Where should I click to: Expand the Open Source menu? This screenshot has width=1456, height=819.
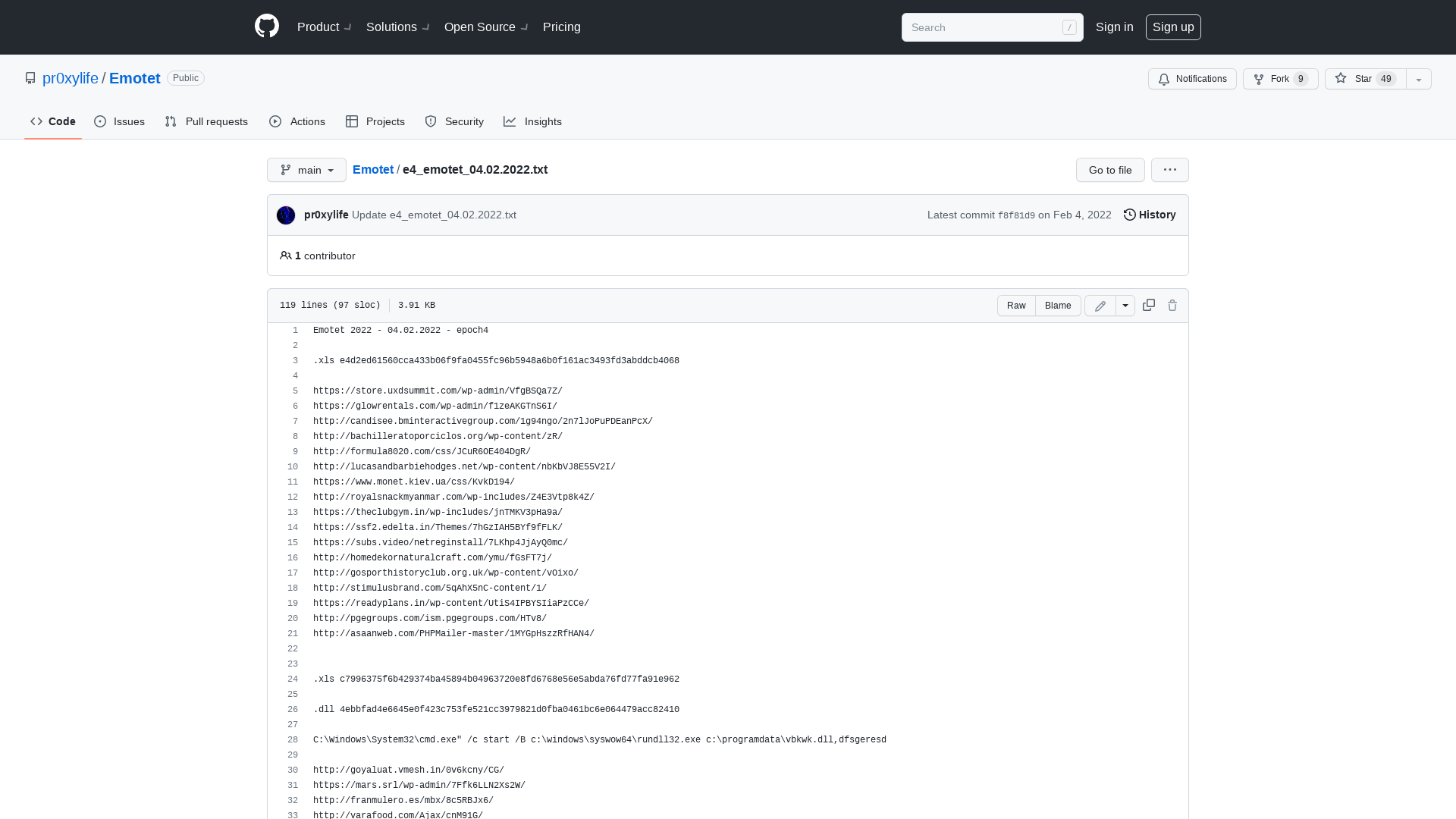coord(485,27)
